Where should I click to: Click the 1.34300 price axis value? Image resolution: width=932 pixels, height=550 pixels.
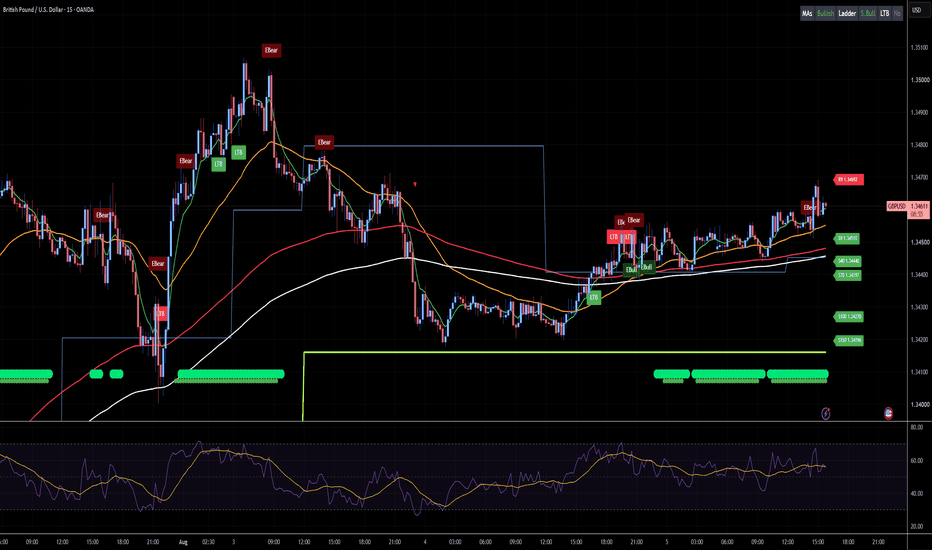[920, 307]
